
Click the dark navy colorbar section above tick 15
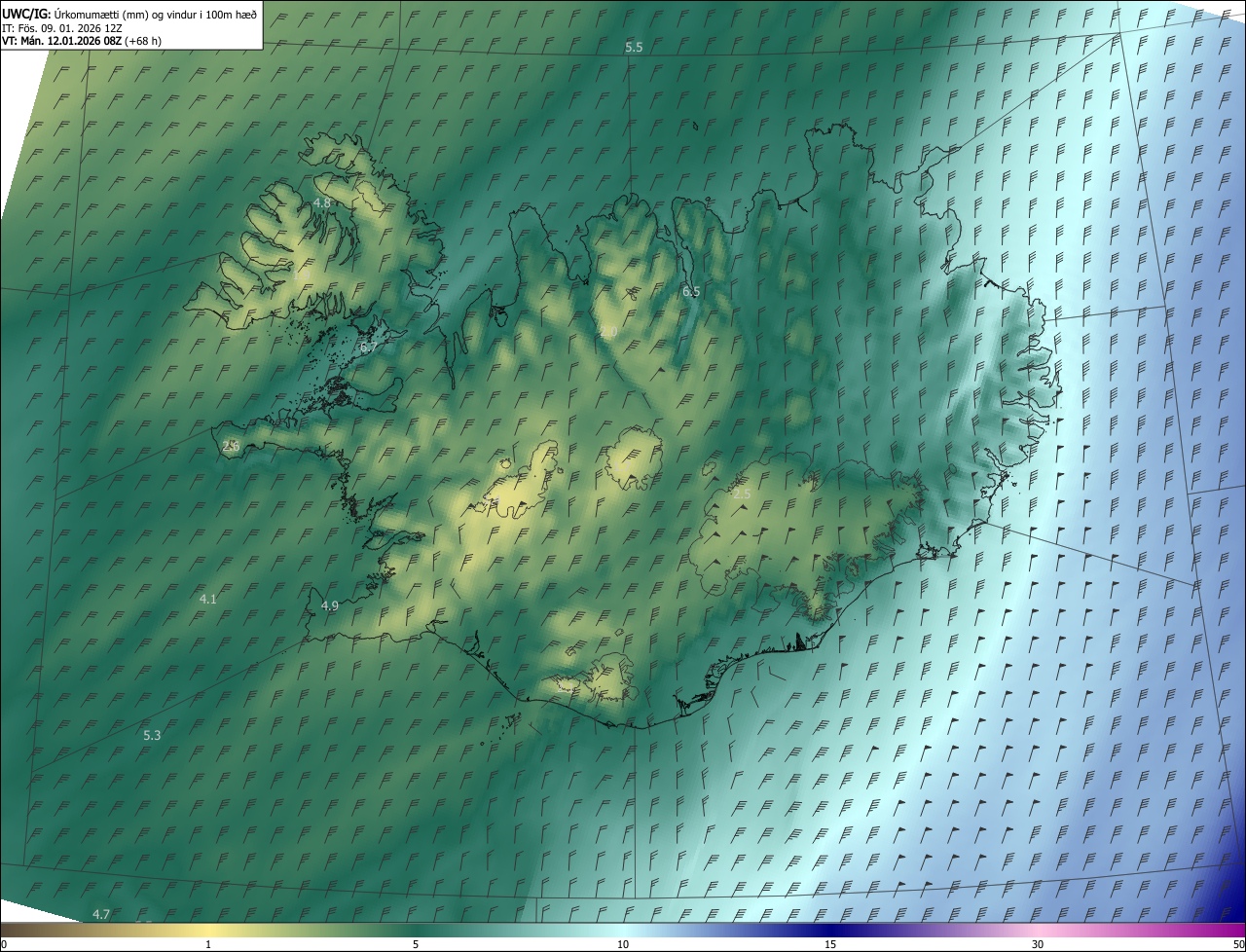(x=830, y=930)
